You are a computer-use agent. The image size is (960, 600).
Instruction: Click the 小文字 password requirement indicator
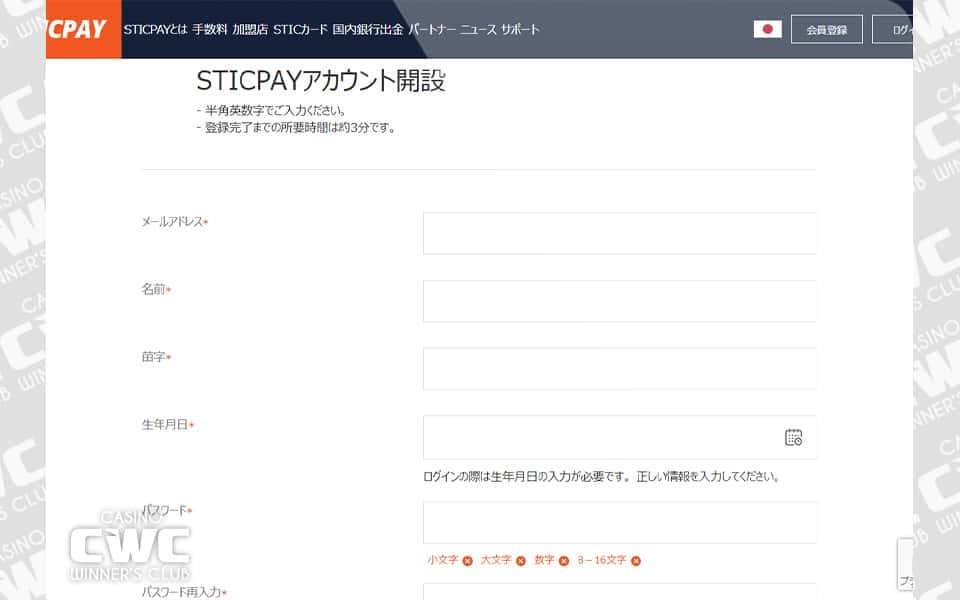point(450,560)
